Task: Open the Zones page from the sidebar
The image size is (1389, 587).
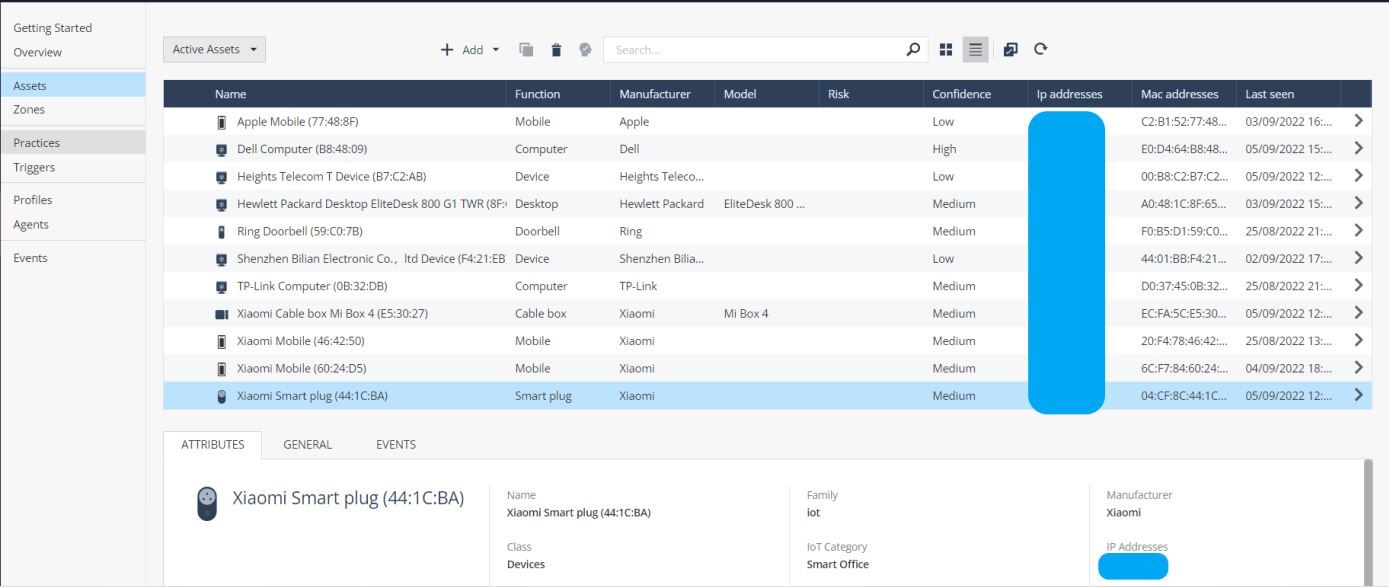Action: [x=28, y=109]
